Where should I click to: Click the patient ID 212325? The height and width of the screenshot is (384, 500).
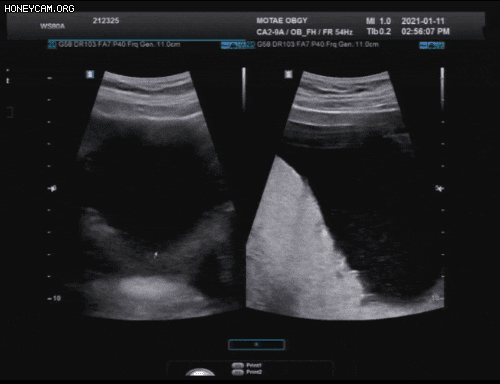[x=106, y=21]
